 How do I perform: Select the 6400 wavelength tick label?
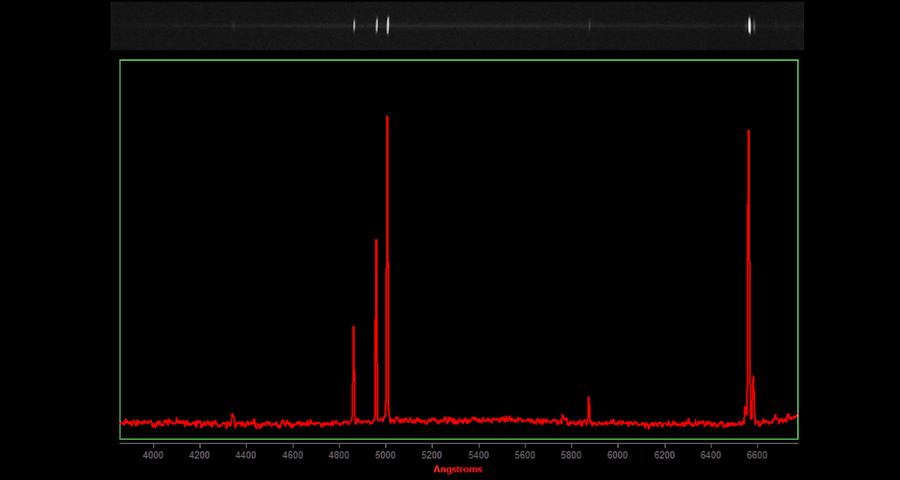[711, 455]
